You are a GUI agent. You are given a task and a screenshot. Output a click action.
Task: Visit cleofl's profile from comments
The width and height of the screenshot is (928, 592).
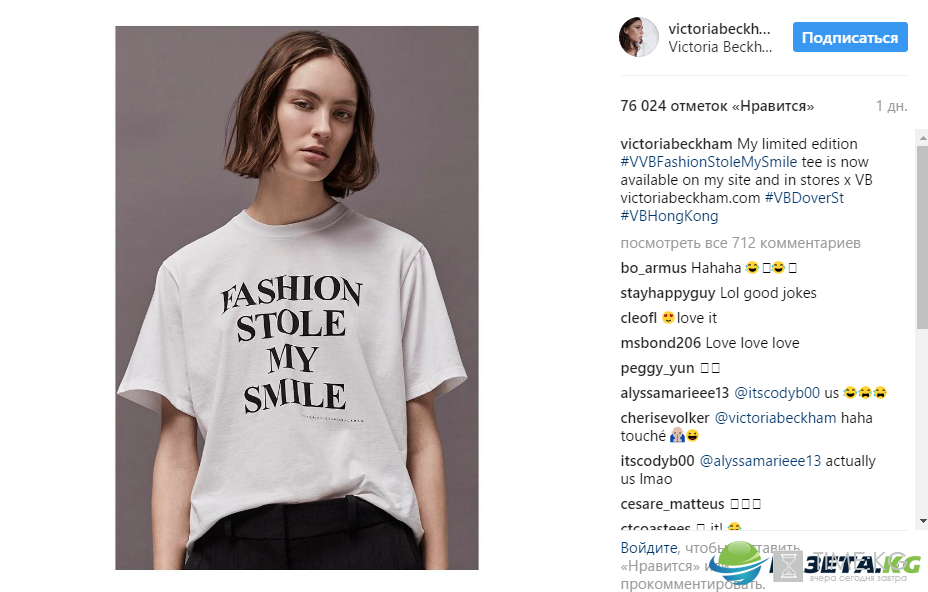(639, 318)
